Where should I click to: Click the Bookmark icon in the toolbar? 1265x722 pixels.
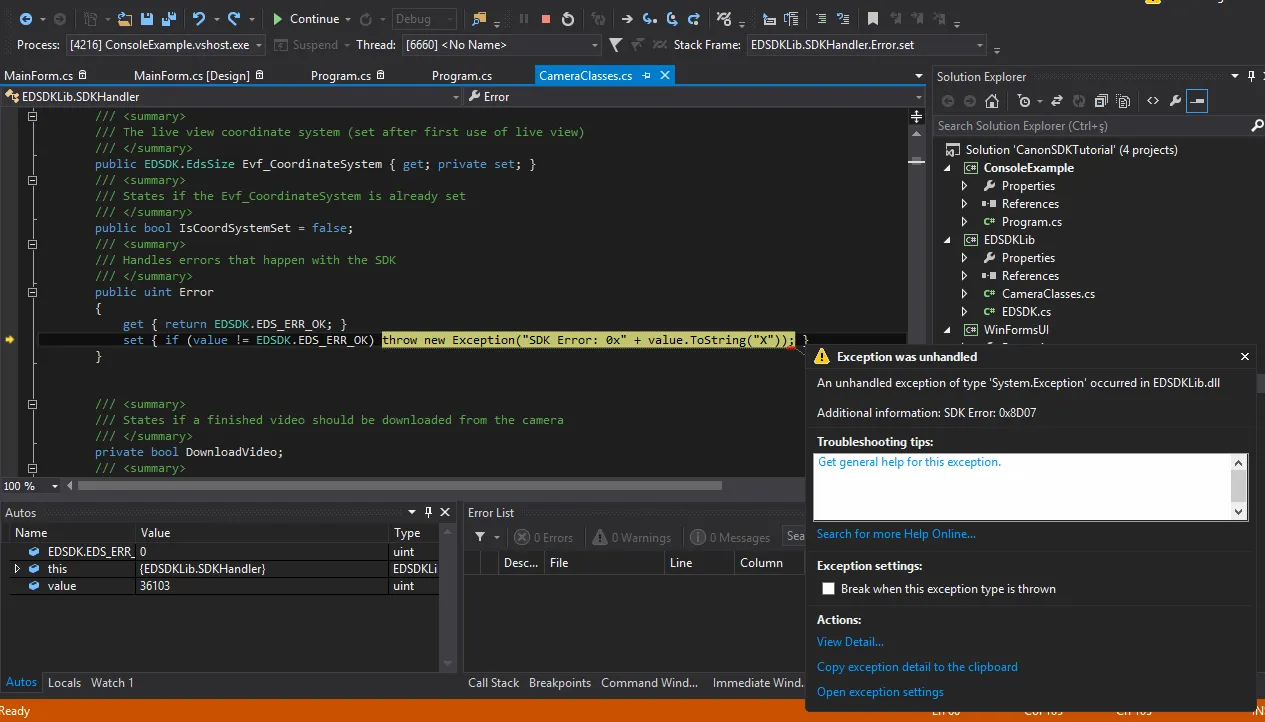pos(873,19)
